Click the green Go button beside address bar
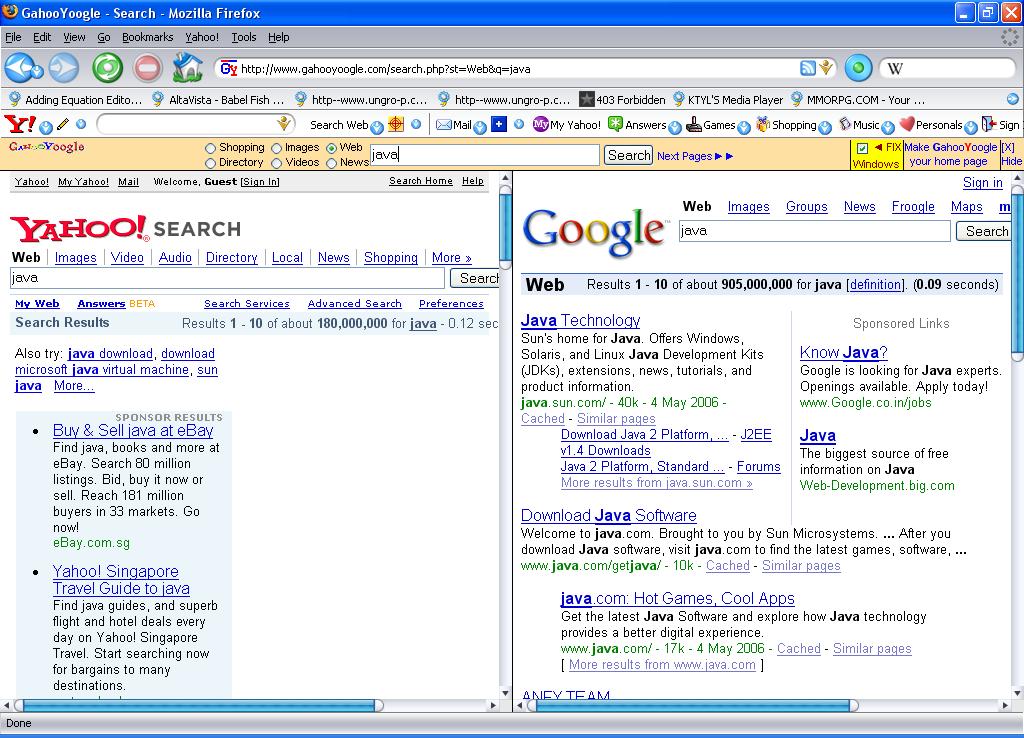The image size is (1024, 738). pos(858,68)
